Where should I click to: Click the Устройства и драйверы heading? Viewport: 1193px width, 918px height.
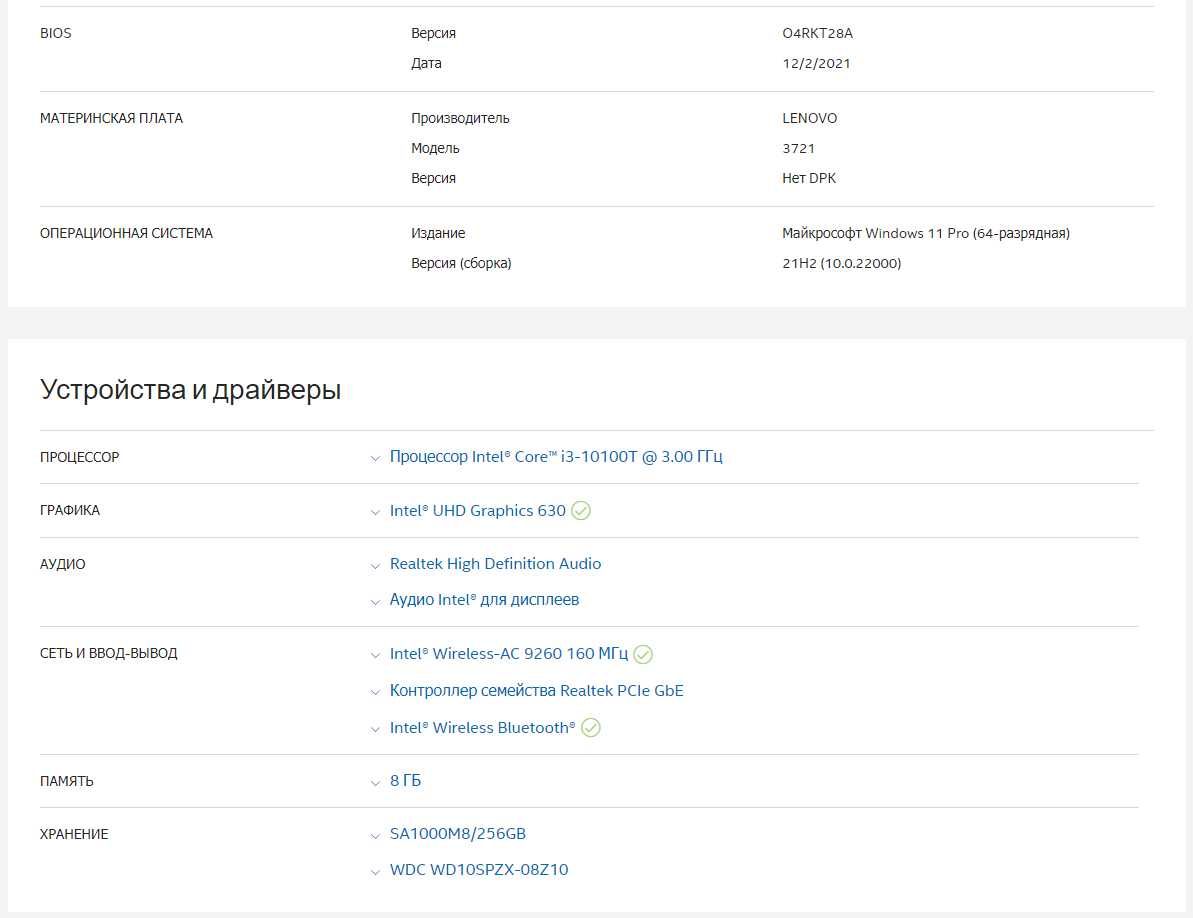point(190,389)
